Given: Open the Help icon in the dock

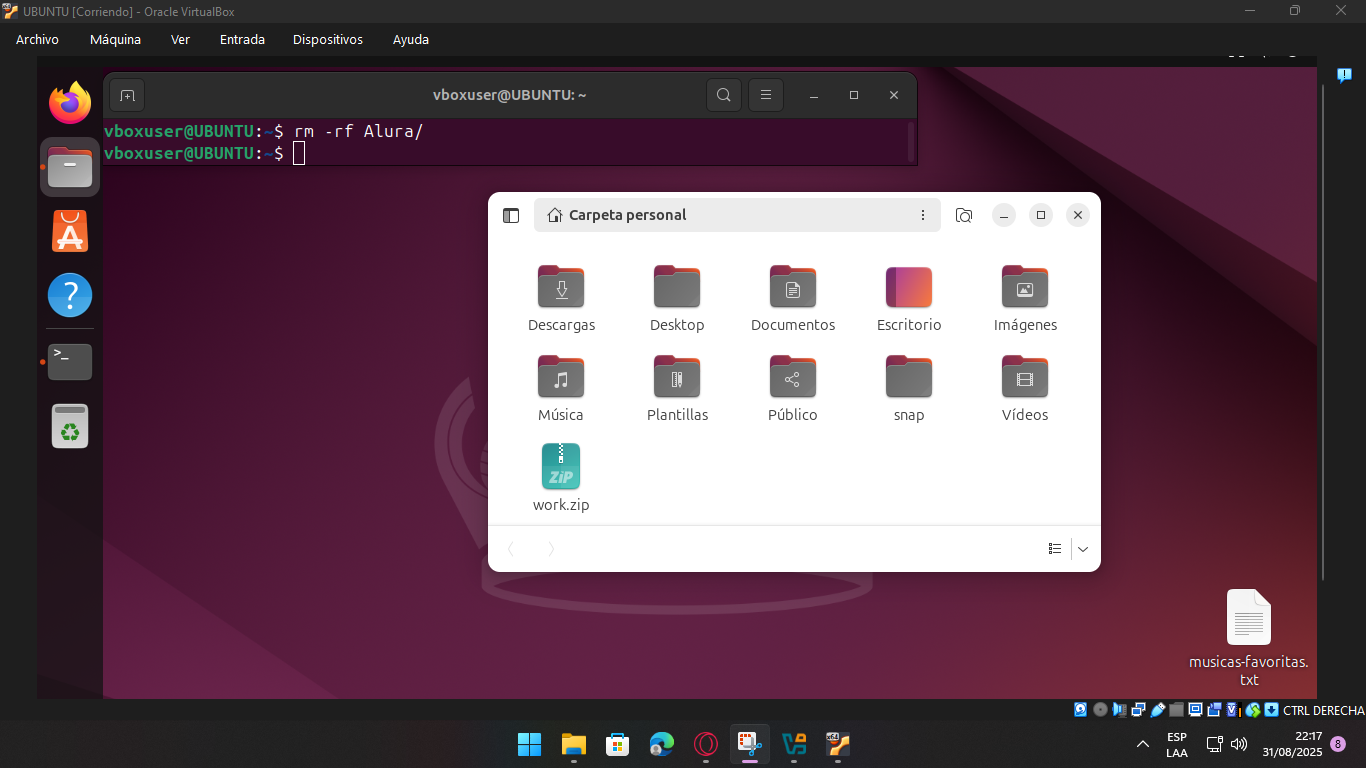Looking at the screenshot, I should tap(70, 295).
